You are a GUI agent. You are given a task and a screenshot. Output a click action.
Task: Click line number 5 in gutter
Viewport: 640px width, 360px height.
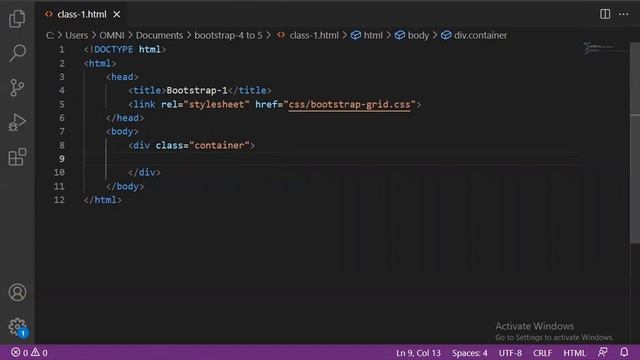62,104
